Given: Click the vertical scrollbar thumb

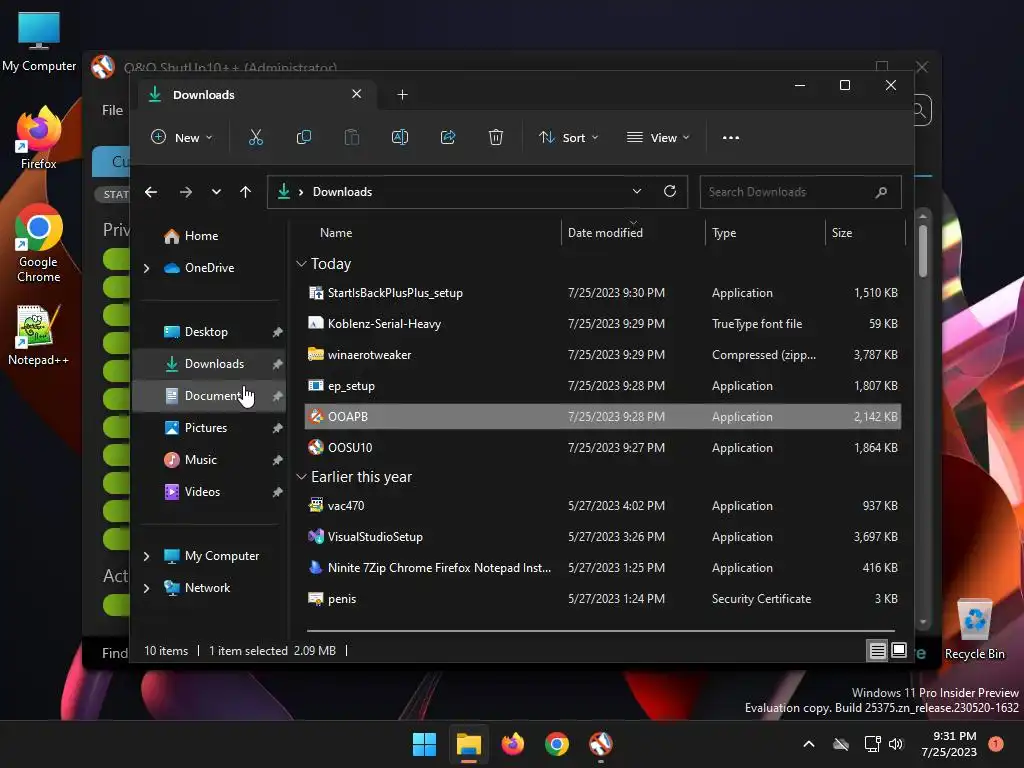Looking at the screenshot, I should point(923,251).
